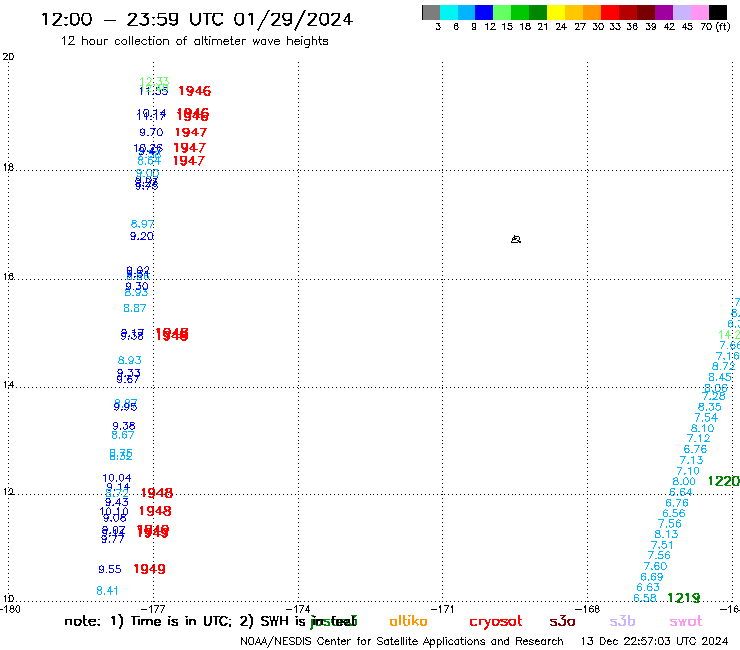Click the '7.10' wave height value
740x650 pixels.
(688, 471)
